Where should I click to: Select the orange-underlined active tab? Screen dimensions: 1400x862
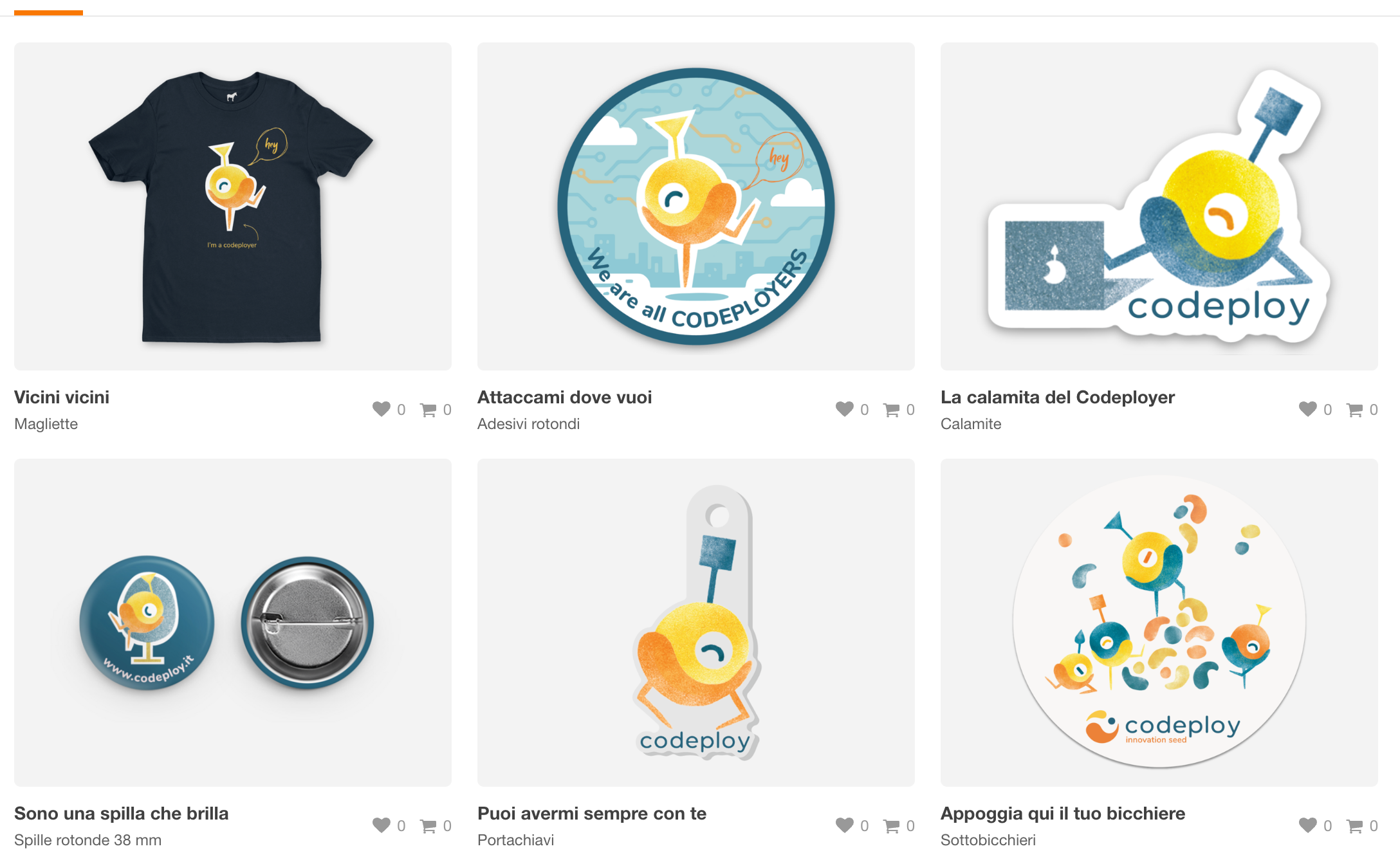pyautogui.click(x=48, y=9)
